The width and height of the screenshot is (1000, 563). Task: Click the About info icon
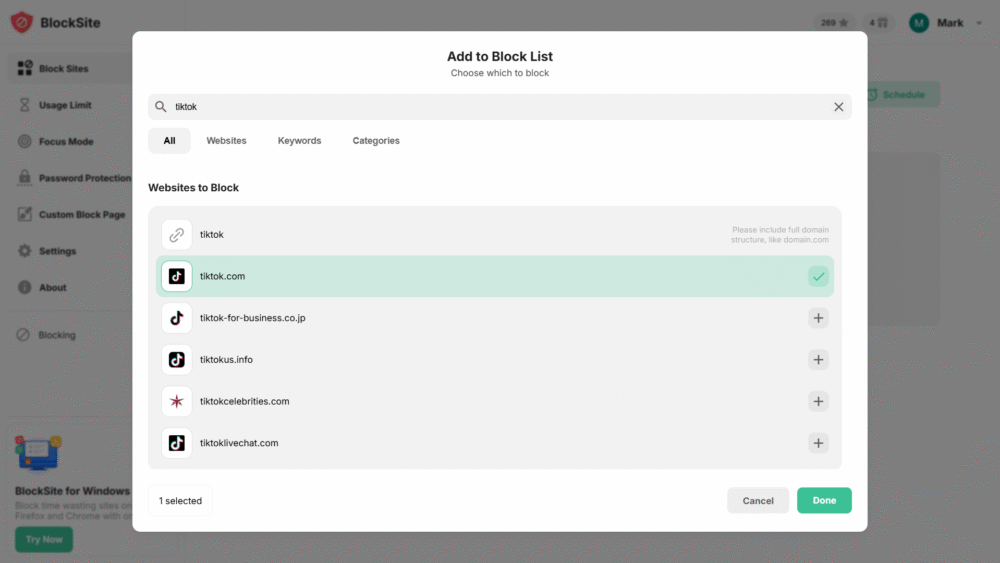click(x=25, y=288)
